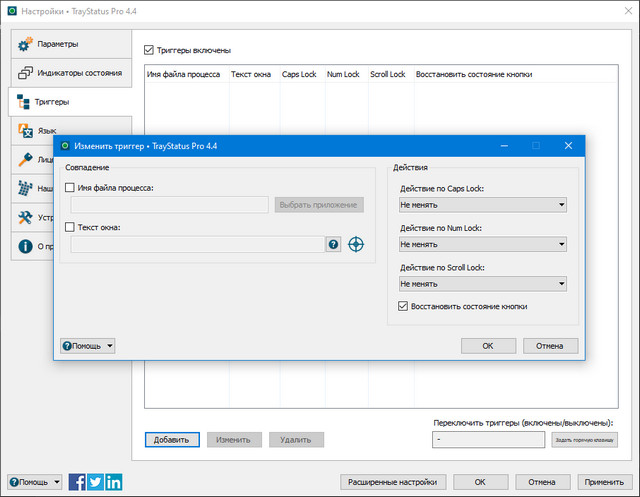
Task: Expand the Действие по Caps Lock dropdown
Action: coord(482,205)
